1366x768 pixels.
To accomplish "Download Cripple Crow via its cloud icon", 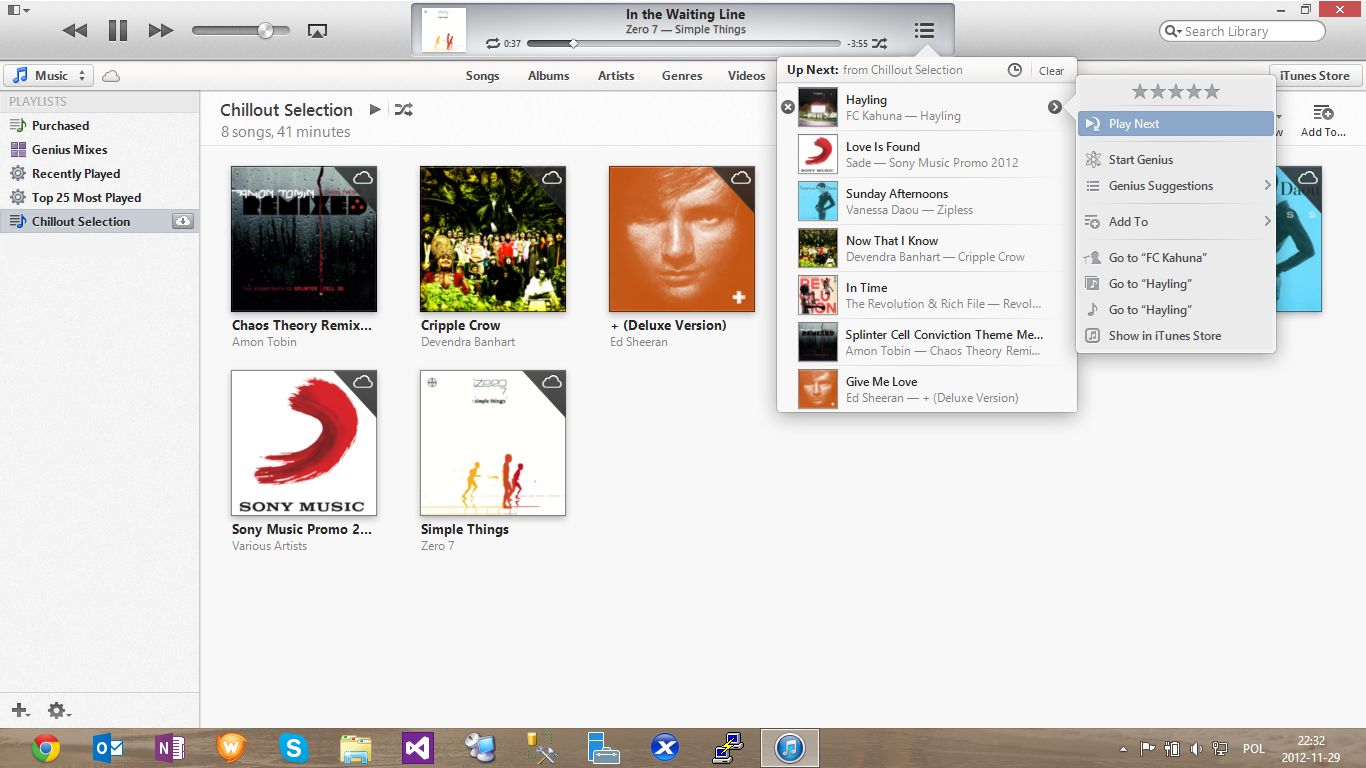I will coord(552,177).
